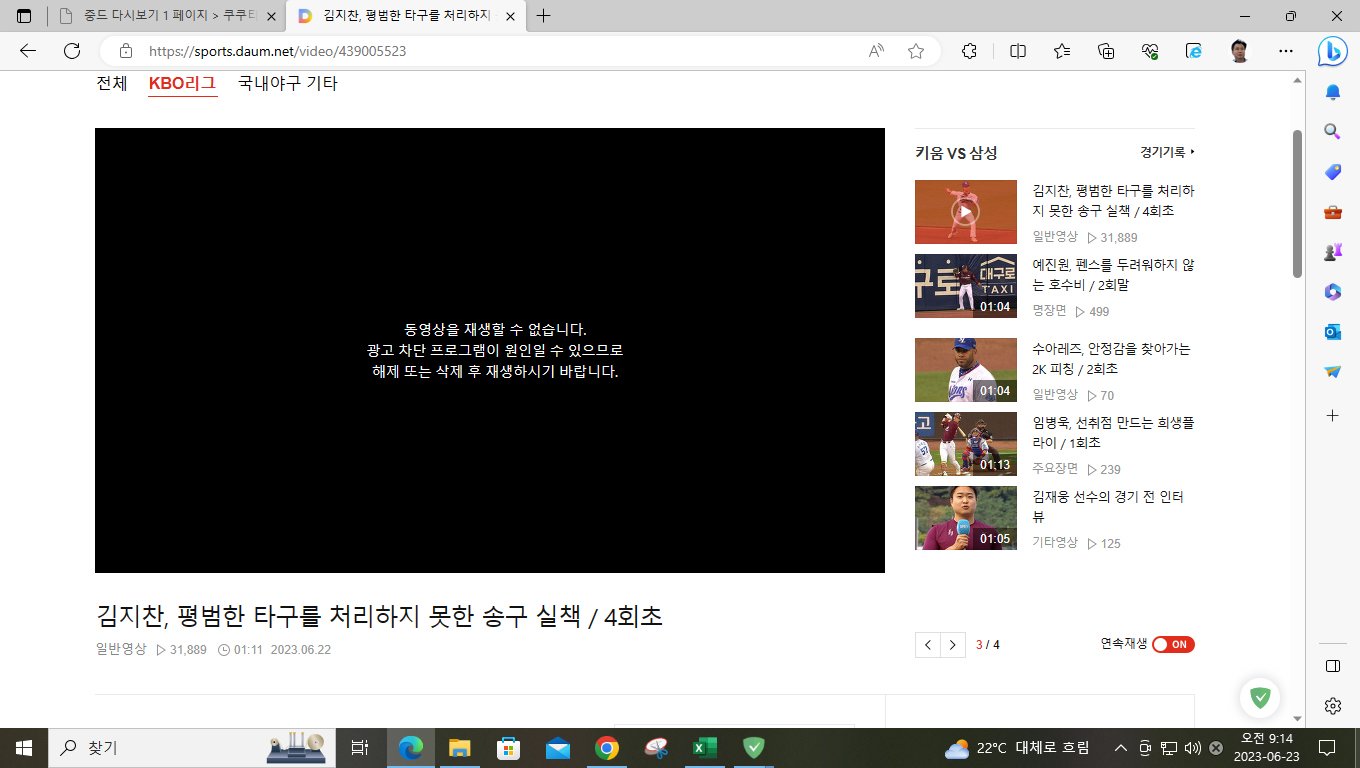Image resolution: width=1360 pixels, height=768 pixels.
Task: Add page to favorites with star icon
Action: [915, 51]
